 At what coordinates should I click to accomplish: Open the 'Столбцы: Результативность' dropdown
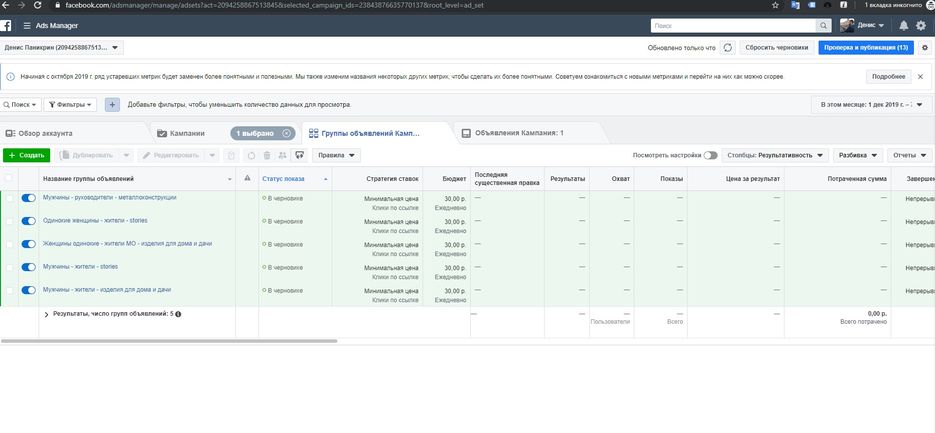[x=777, y=155]
